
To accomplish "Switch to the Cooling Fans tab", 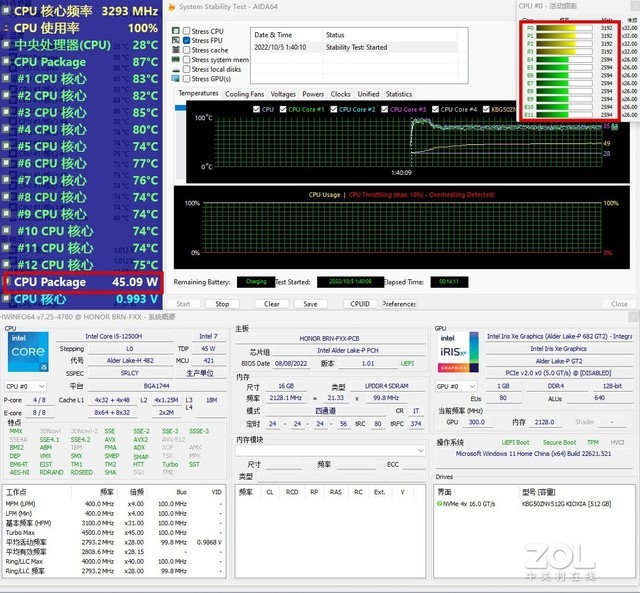I will 244,94.
